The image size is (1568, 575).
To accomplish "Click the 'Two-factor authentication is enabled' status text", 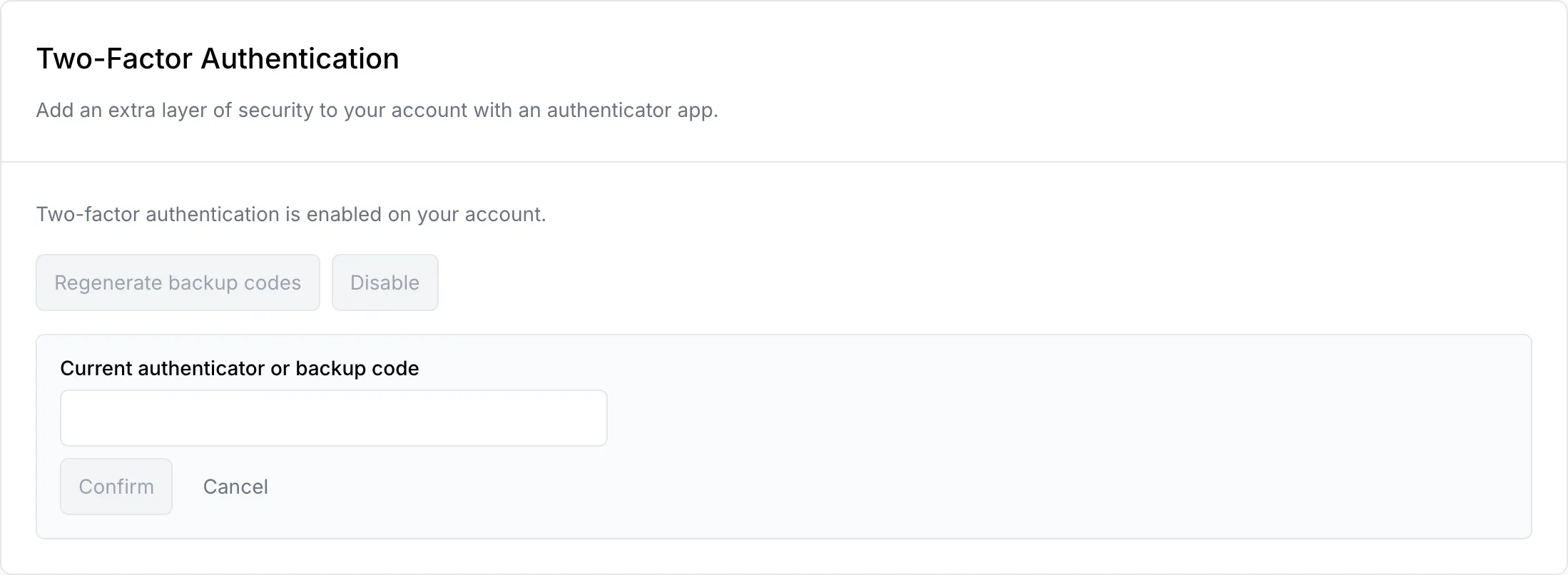I will coord(291,215).
